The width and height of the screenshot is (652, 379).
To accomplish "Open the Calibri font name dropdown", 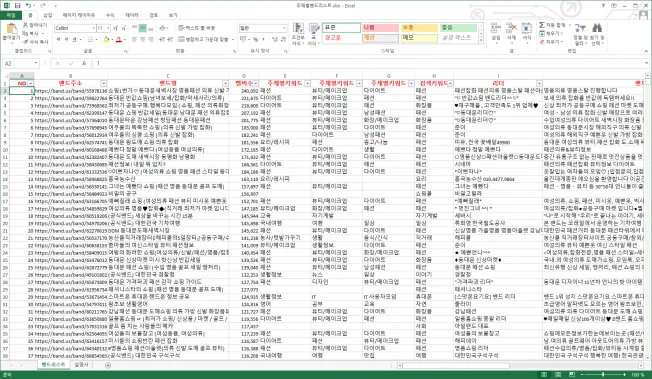I will point(94,28).
